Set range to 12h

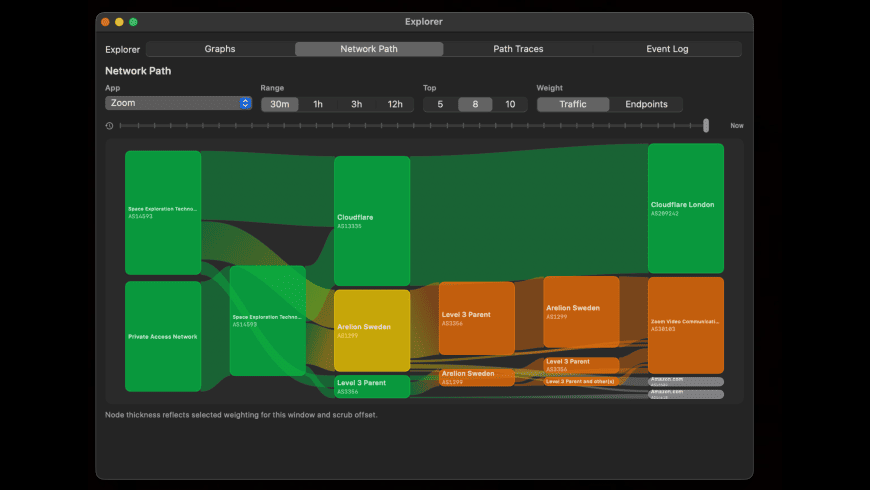click(x=395, y=104)
